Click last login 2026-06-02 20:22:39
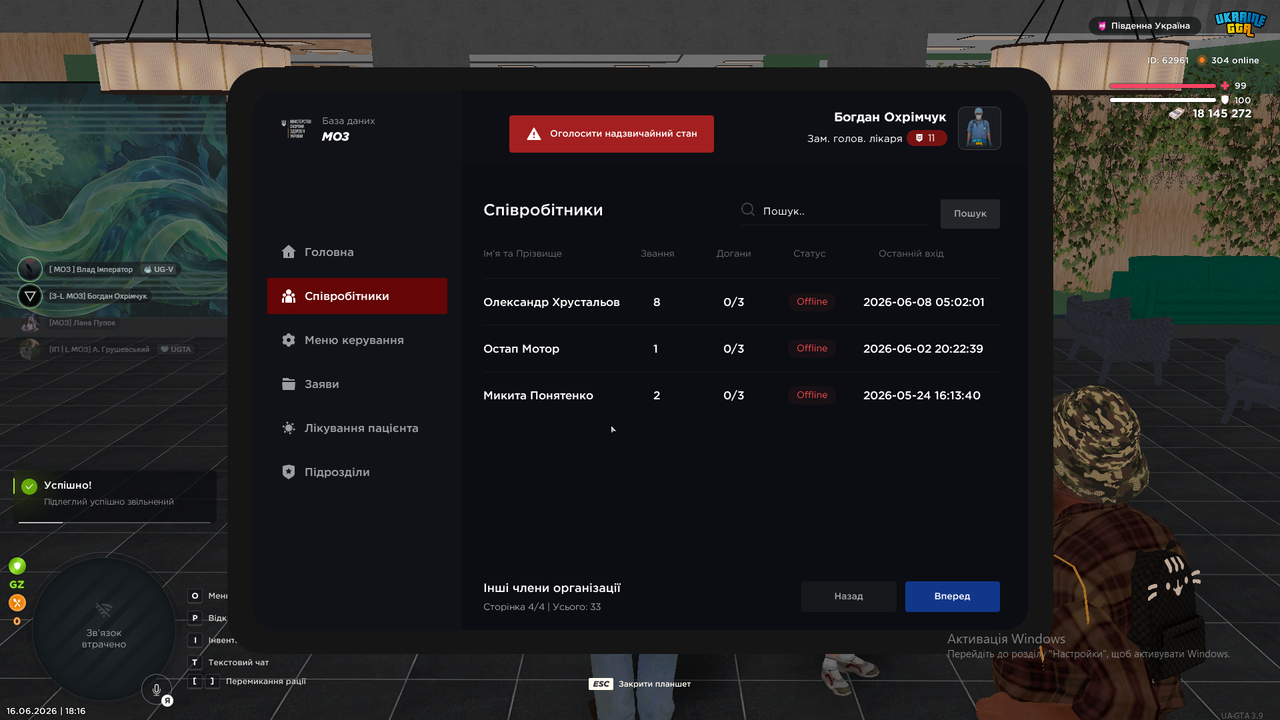This screenshot has height=720, width=1280. [923, 349]
